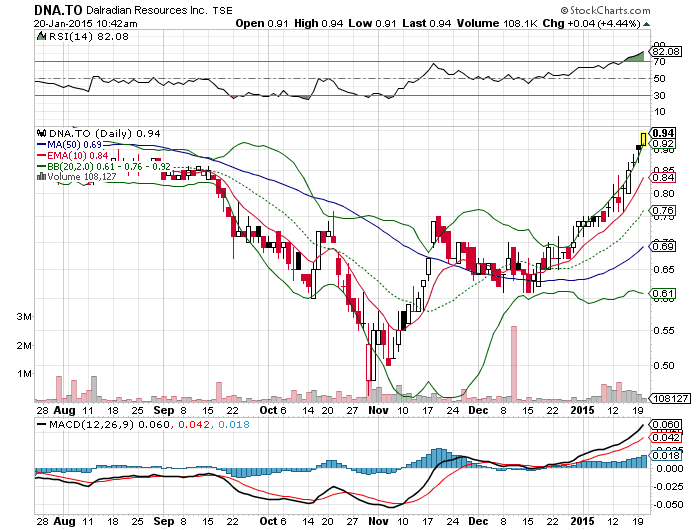Click the 0.000 MACD zero-line label

670,468
